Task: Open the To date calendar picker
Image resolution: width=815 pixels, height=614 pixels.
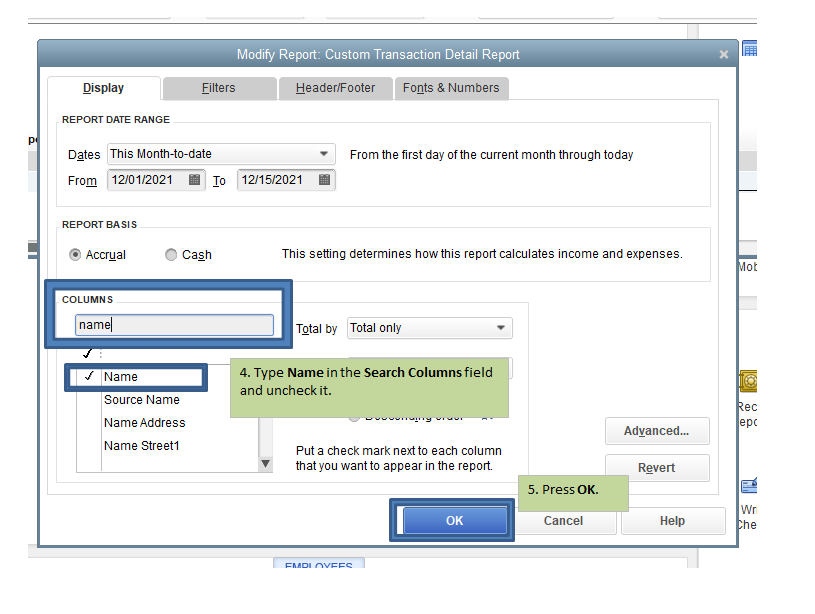Action: pos(325,180)
